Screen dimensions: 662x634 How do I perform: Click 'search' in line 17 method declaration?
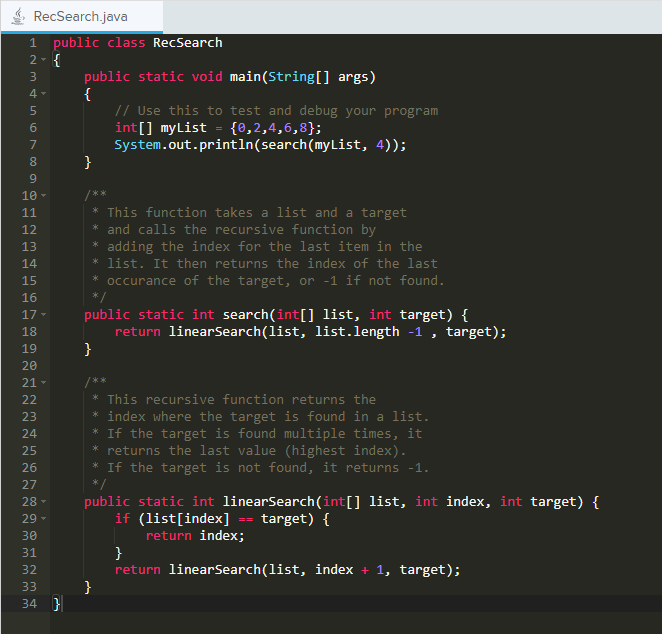tap(245, 315)
